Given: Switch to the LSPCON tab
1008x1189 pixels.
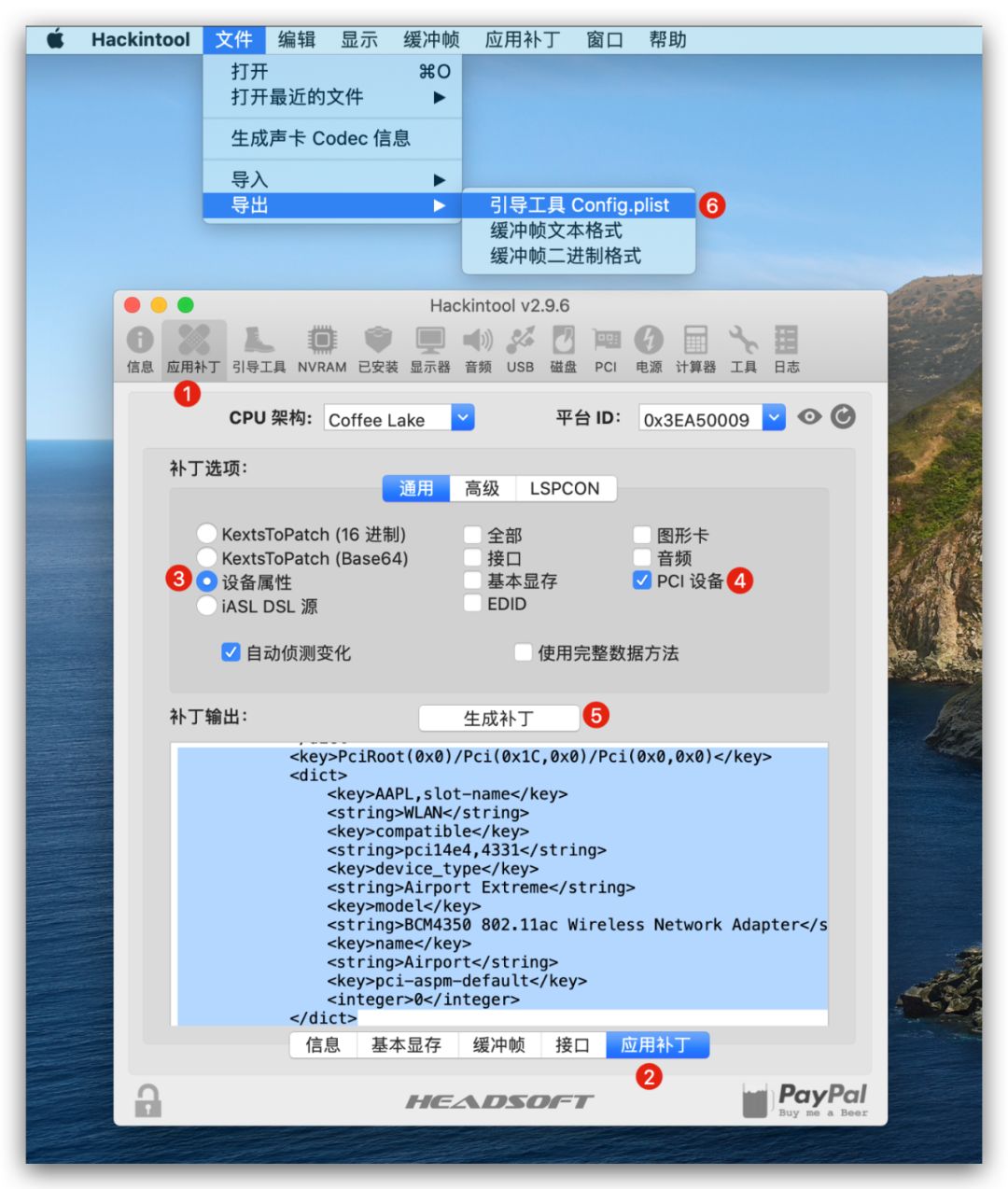Looking at the screenshot, I should tap(565, 488).
